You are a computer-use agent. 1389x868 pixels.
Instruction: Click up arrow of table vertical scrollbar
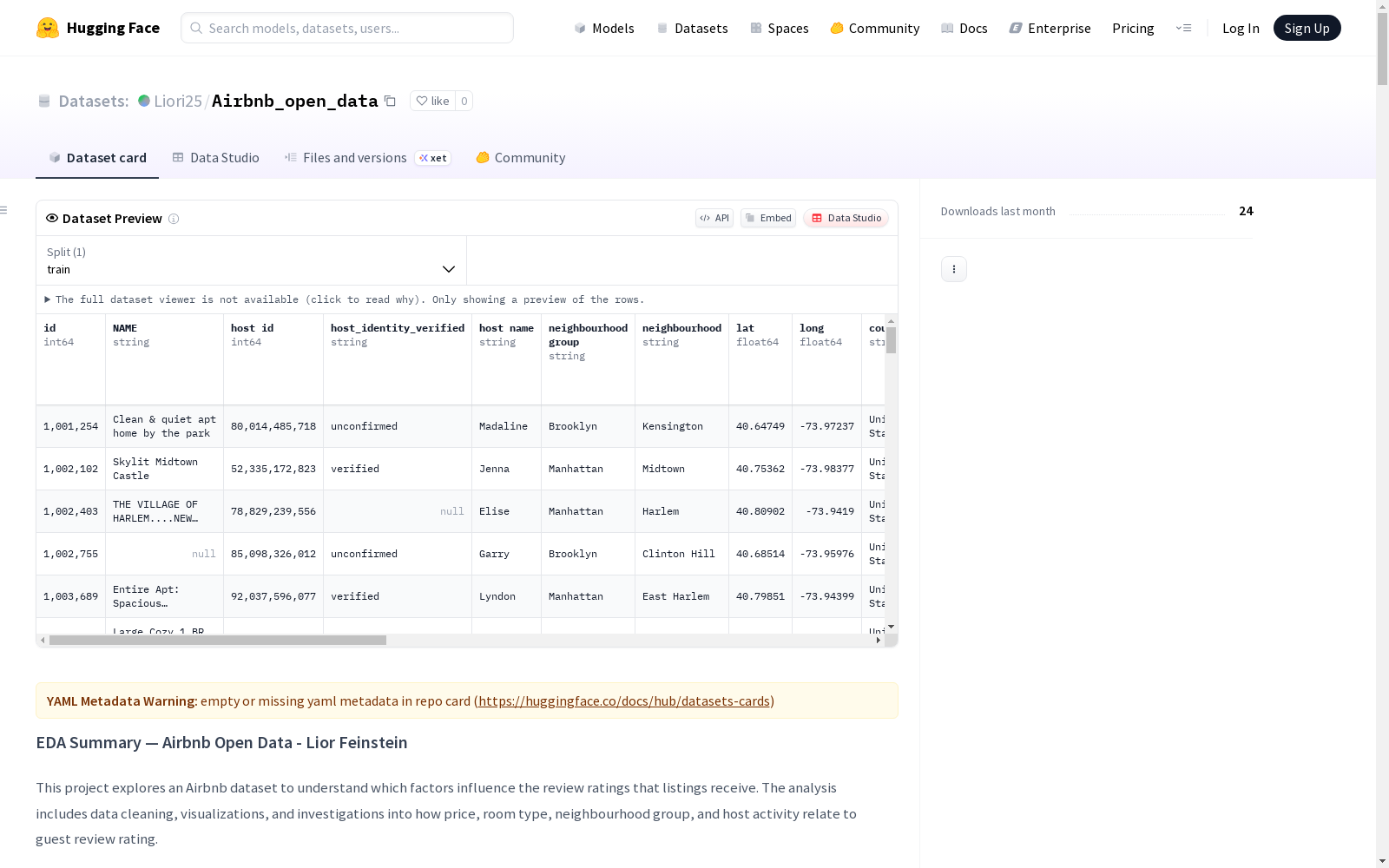[x=891, y=321]
